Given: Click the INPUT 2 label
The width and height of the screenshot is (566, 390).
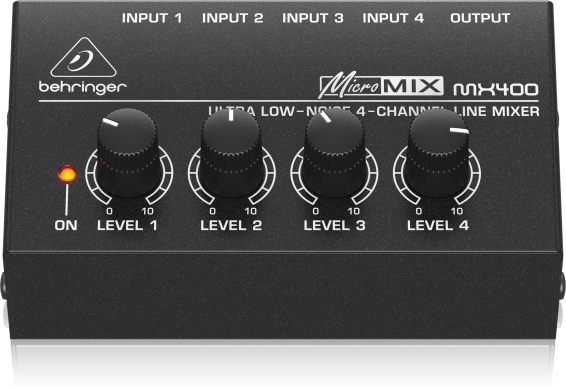Looking at the screenshot, I should [x=232, y=18].
